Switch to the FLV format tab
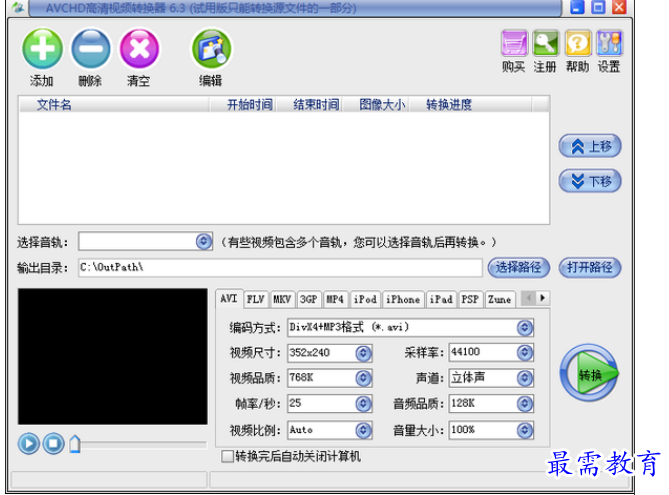Image resolution: width=669 pixels, height=495 pixels. click(x=256, y=300)
